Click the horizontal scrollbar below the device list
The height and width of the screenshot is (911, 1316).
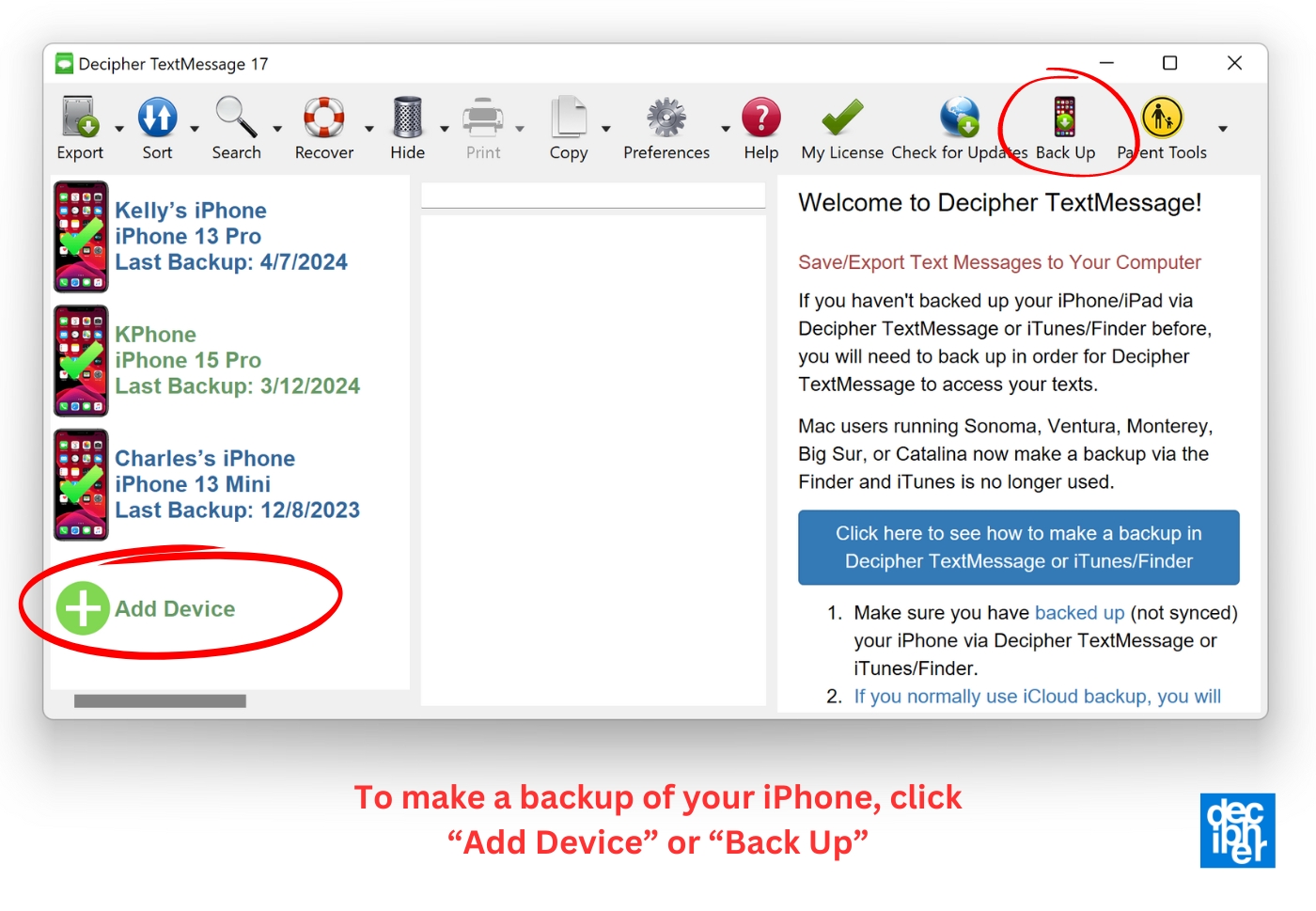tap(158, 700)
